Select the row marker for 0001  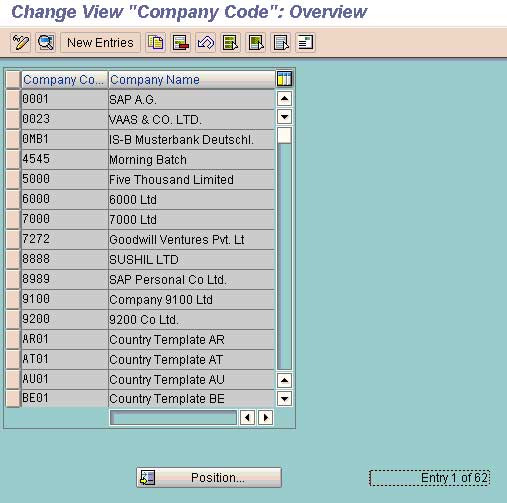[x=13, y=99]
